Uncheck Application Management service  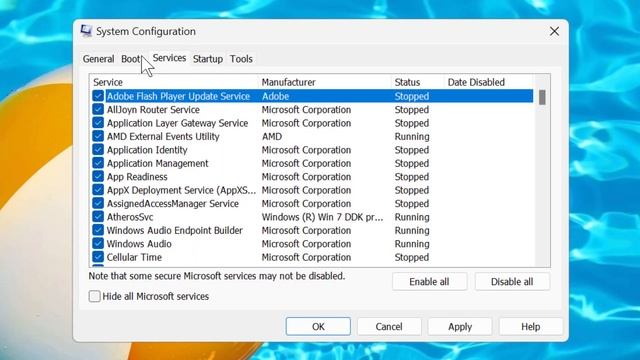click(x=98, y=163)
